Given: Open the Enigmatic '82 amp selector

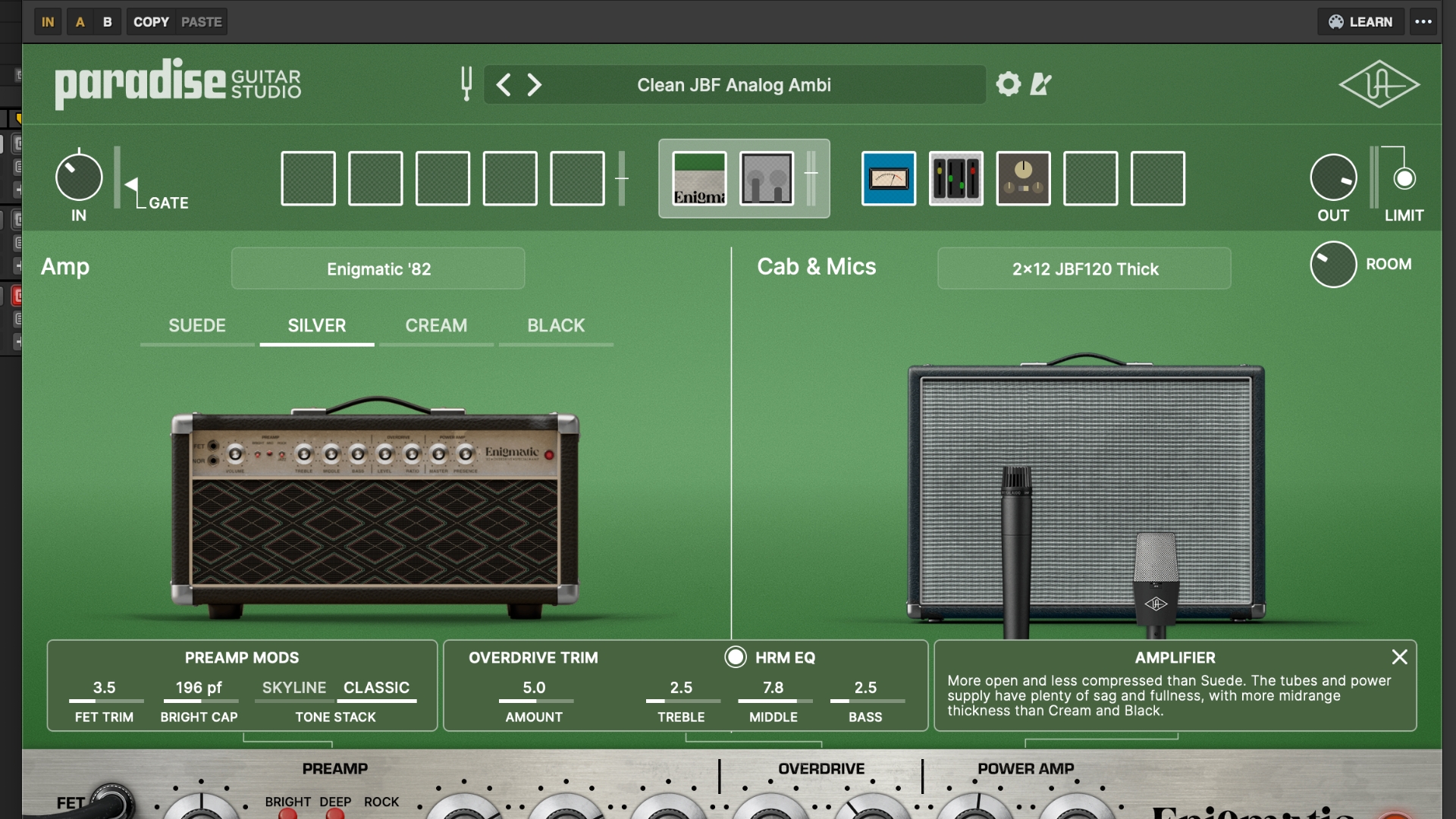Looking at the screenshot, I should click(x=378, y=268).
